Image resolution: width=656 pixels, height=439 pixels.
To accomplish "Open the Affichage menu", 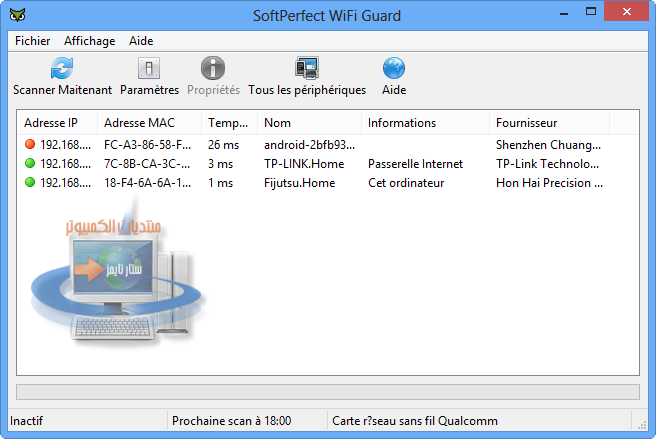I will 90,41.
